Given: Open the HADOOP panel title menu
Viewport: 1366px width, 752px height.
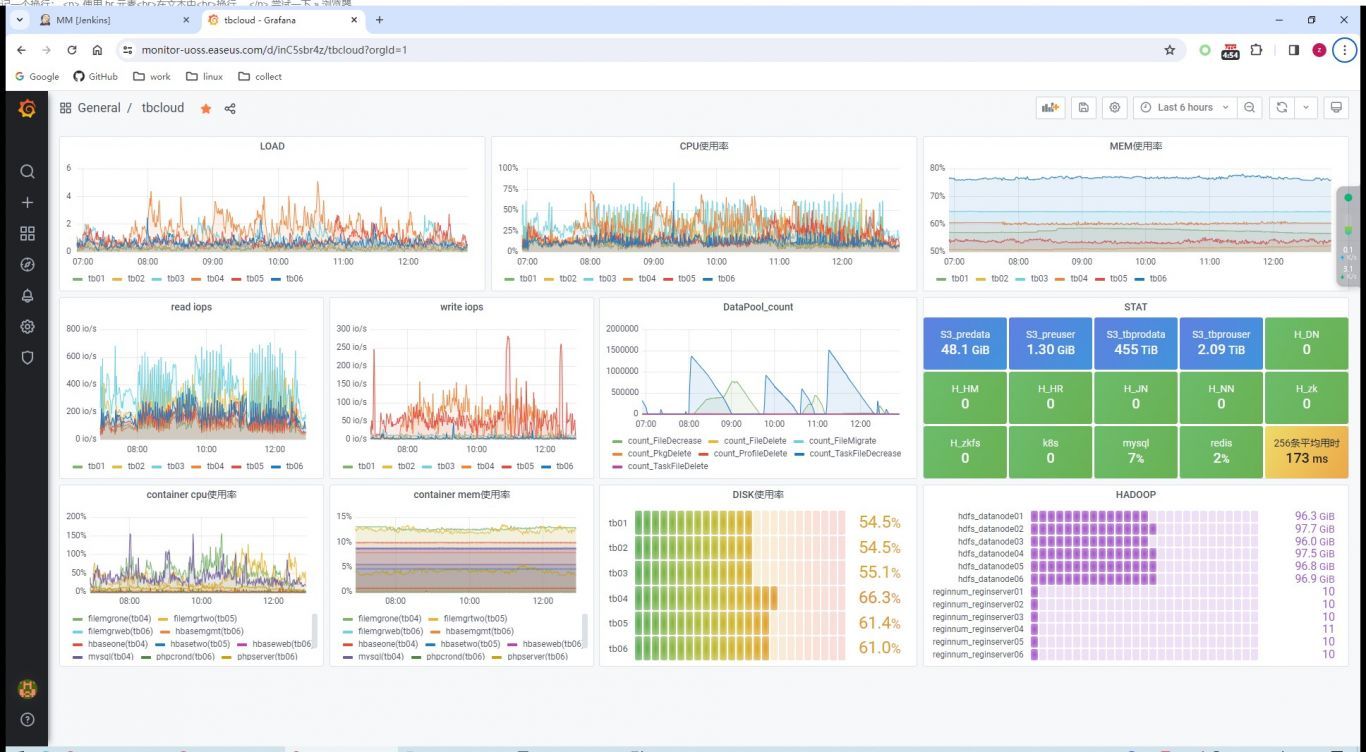Looking at the screenshot, I should 1136,495.
